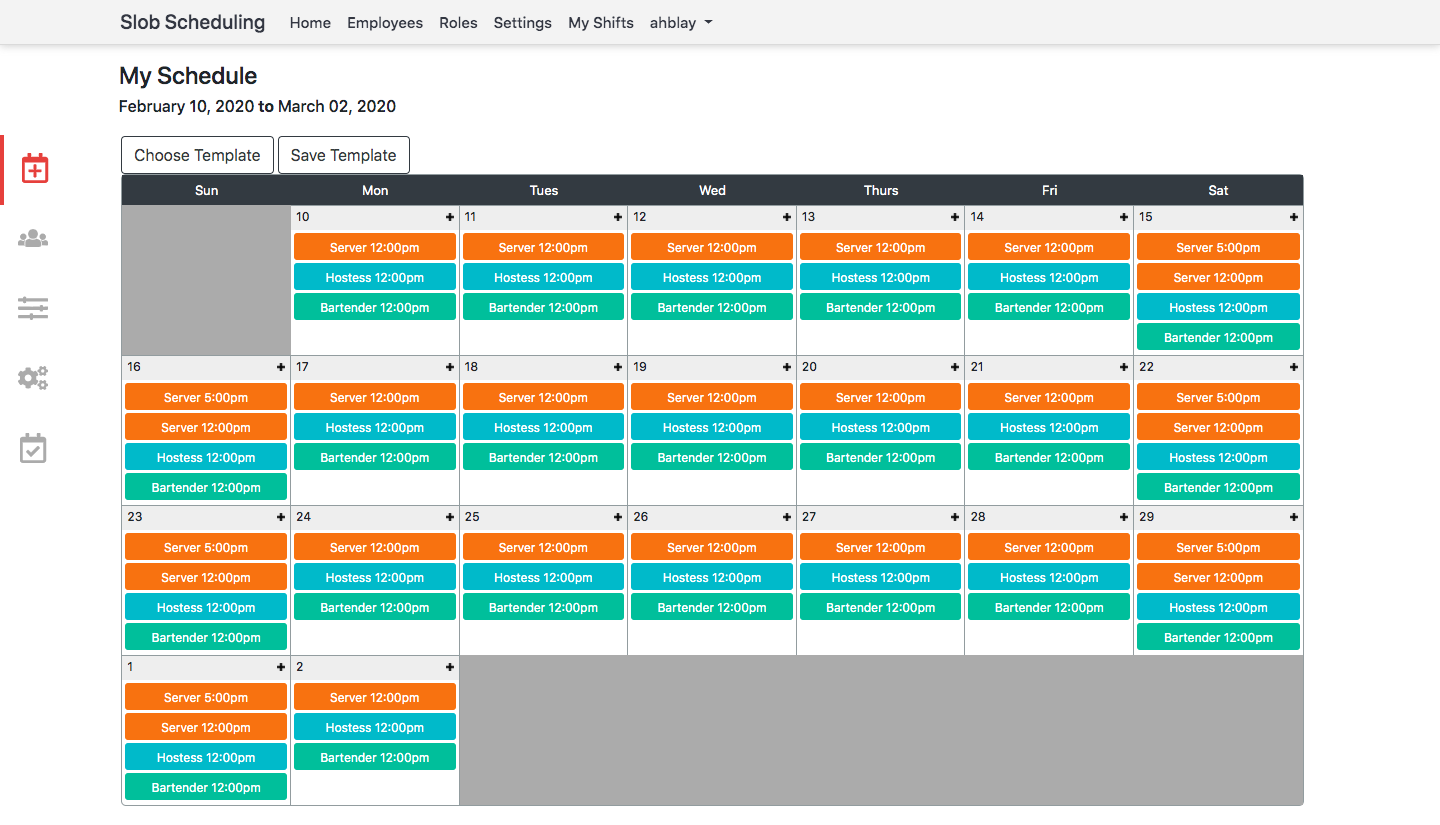Add a shift on day 15
Image resolution: width=1440 pixels, height=825 pixels.
click(1294, 217)
